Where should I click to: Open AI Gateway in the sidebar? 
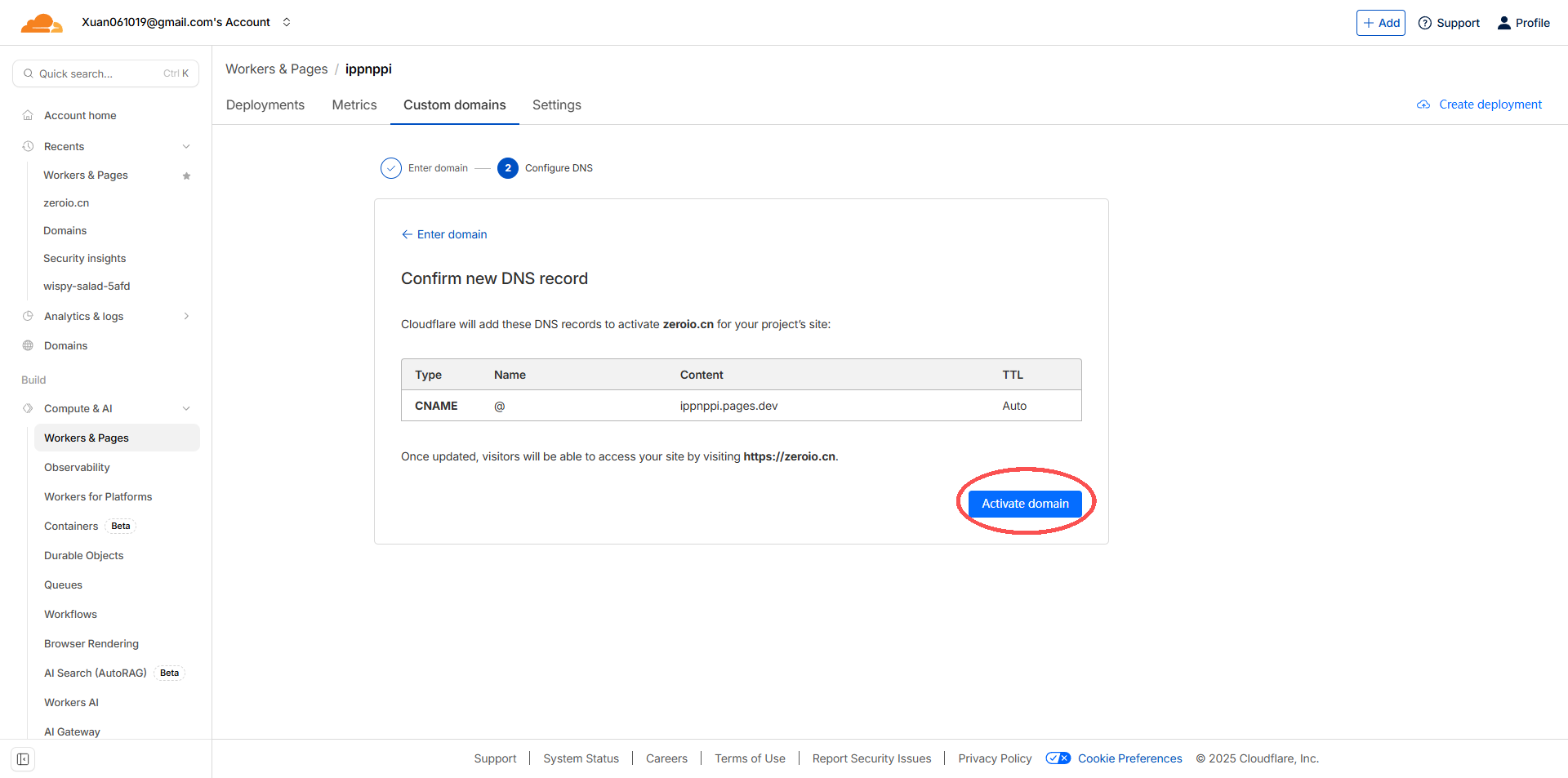[72, 731]
